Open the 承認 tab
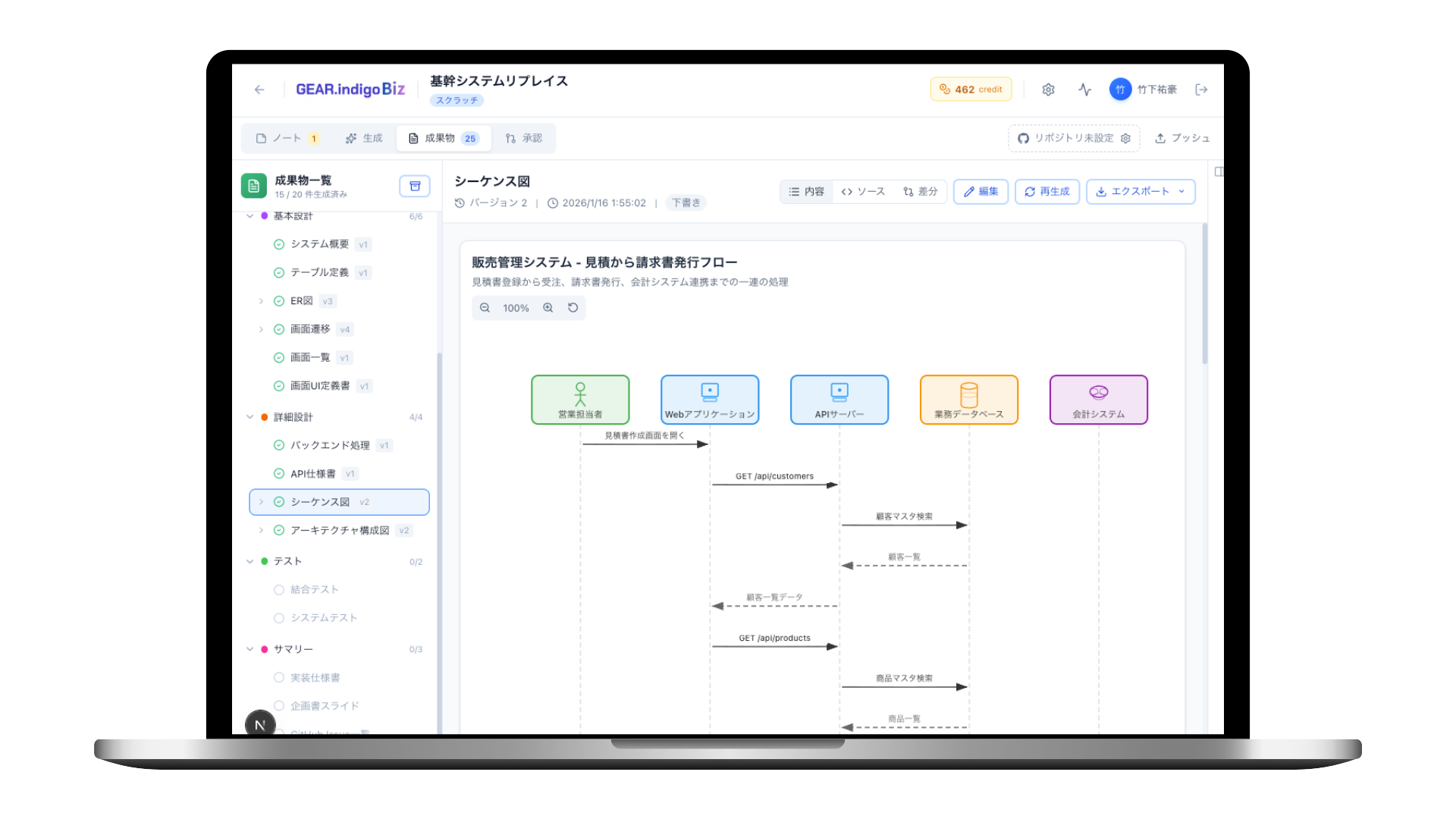The height and width of the screenshot is (819, 1456). [523, 138]
